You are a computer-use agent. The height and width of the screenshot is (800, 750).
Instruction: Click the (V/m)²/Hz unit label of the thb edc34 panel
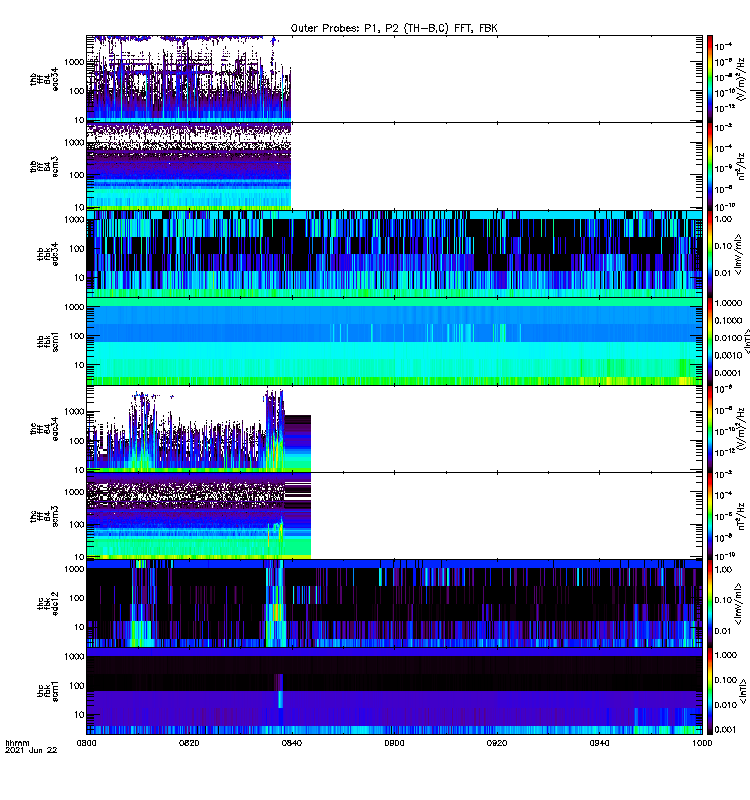tap(742, 79)
